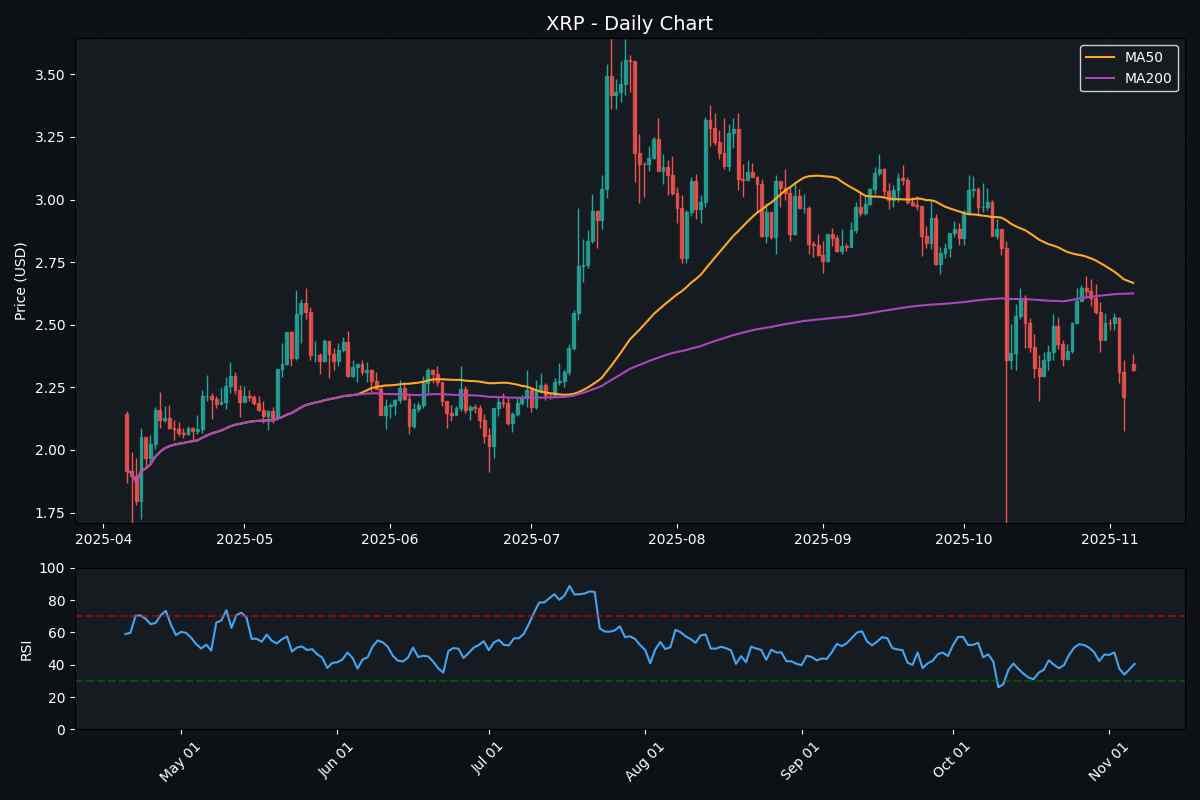Click the MA200 legend line icon
This screenshot has height=800, width=1200.
[1103, 77]
